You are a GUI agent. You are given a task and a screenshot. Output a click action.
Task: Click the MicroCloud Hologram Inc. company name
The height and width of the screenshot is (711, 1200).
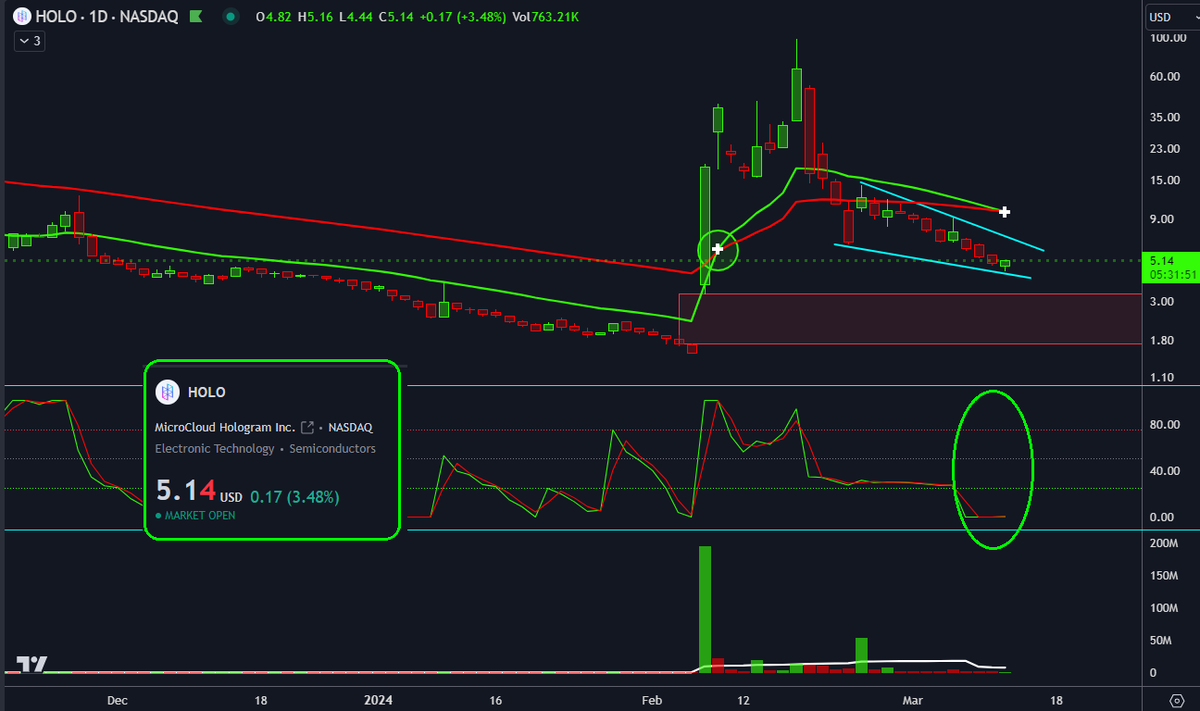(x=225, y=427)
